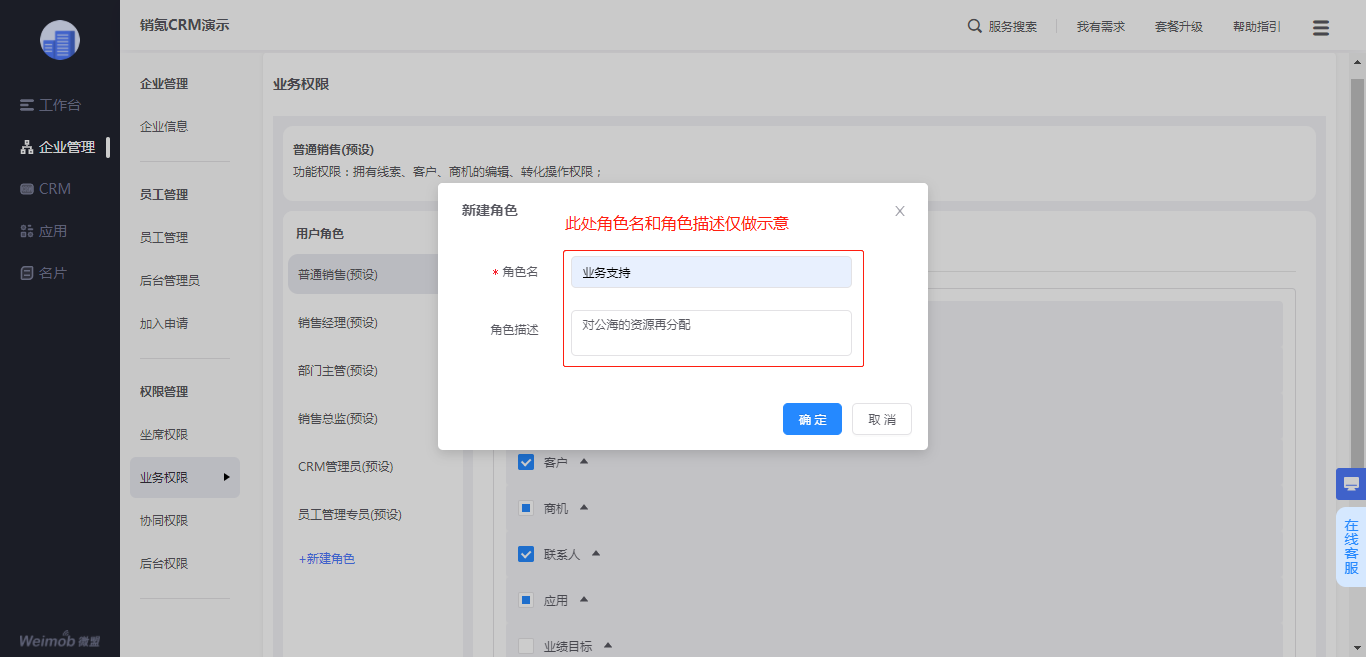Close the 新建角色 dialog
Screen dimensions: 1366x657
(x=900, y=211)
